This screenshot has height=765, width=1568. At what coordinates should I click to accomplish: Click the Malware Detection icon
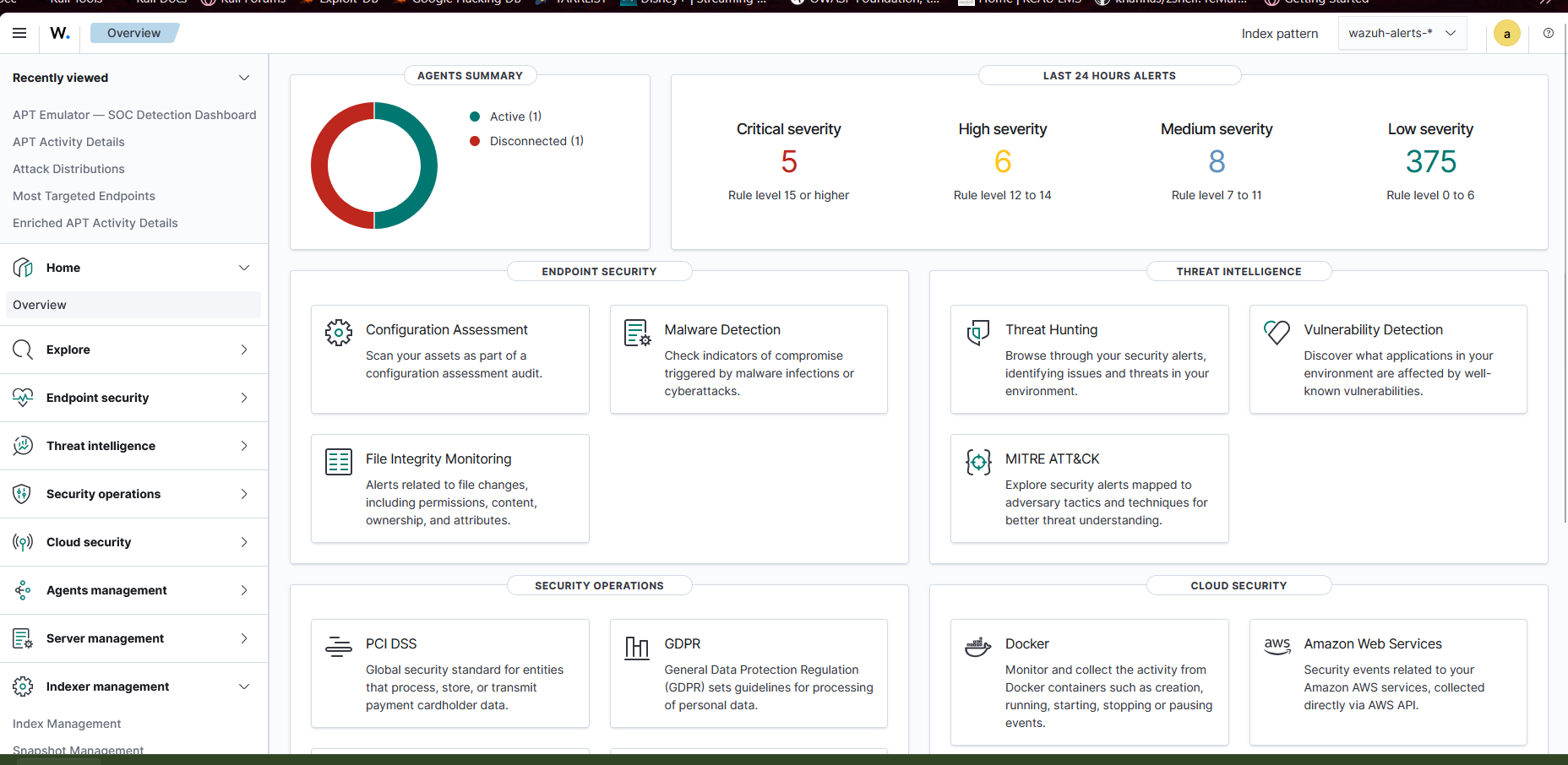(x=637, y=333)
